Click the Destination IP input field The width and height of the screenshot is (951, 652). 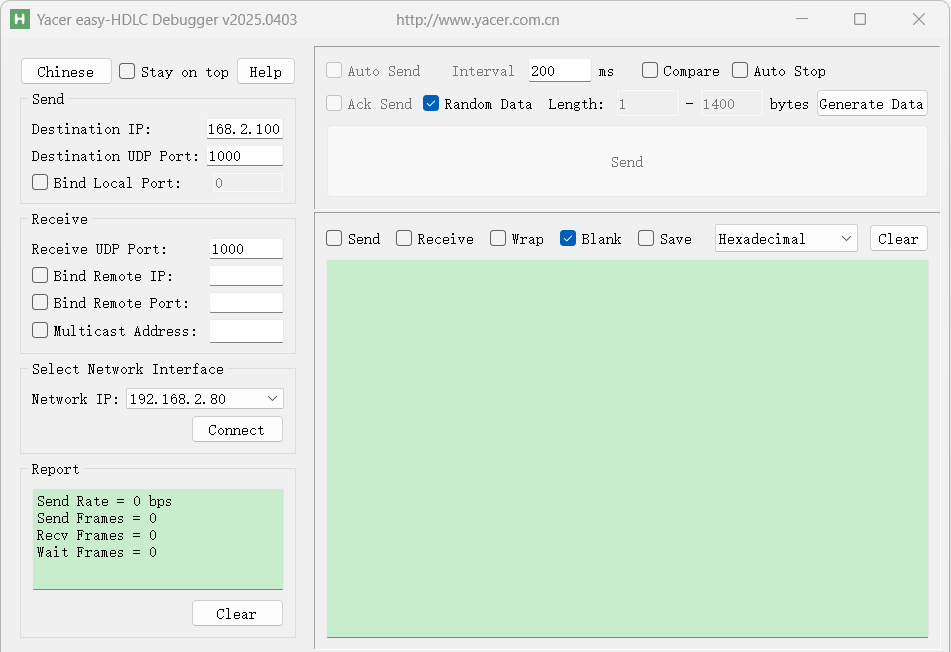(244, 128)
